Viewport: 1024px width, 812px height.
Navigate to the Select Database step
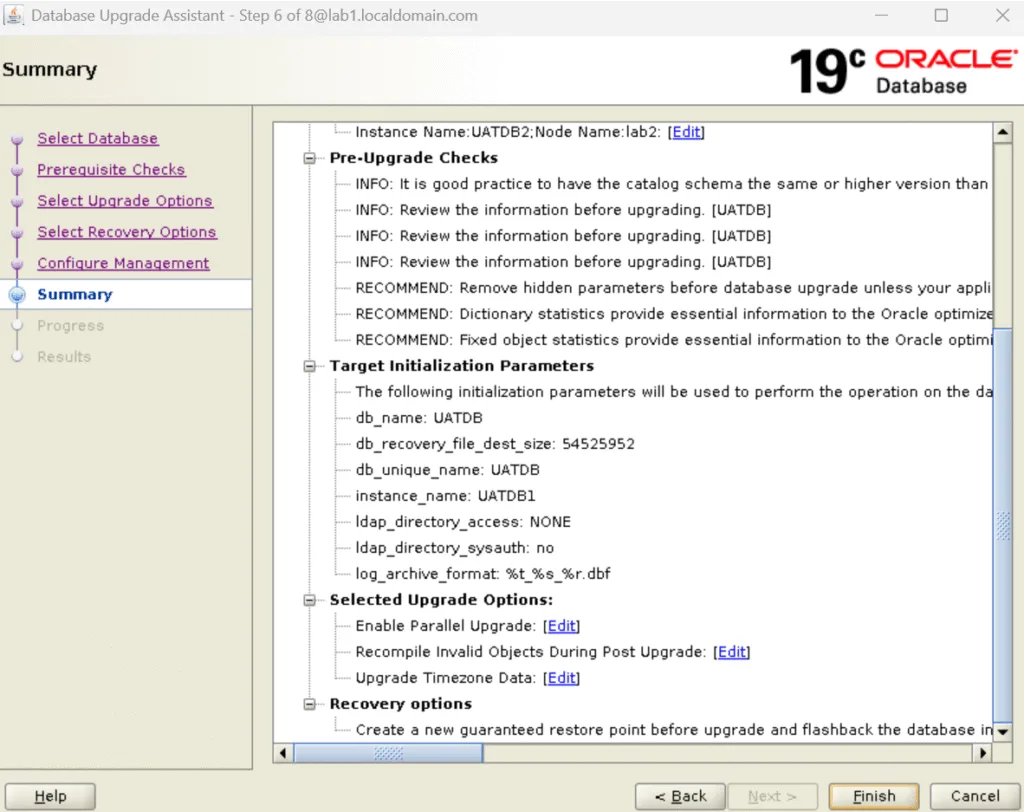[x=97, y=138]
